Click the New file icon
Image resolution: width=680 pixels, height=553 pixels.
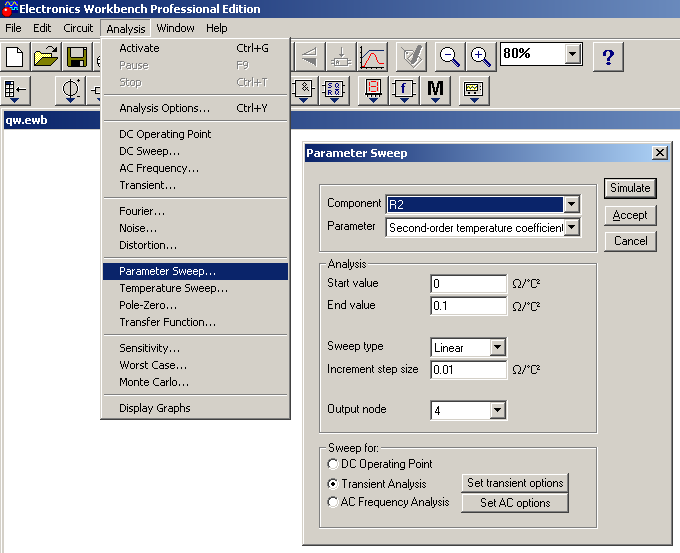tap(15, 57)
